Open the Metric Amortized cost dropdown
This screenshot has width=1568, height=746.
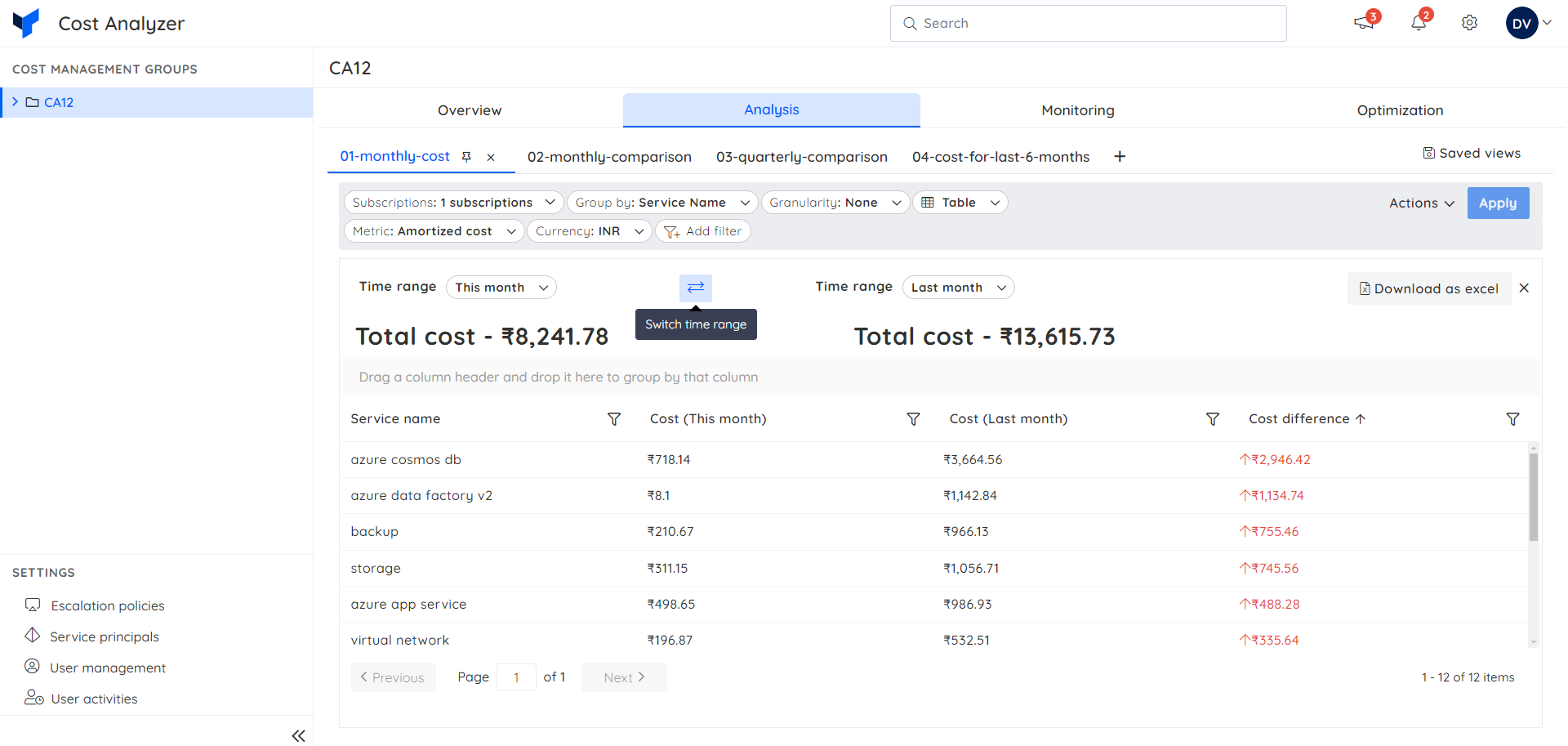[434, 231]
